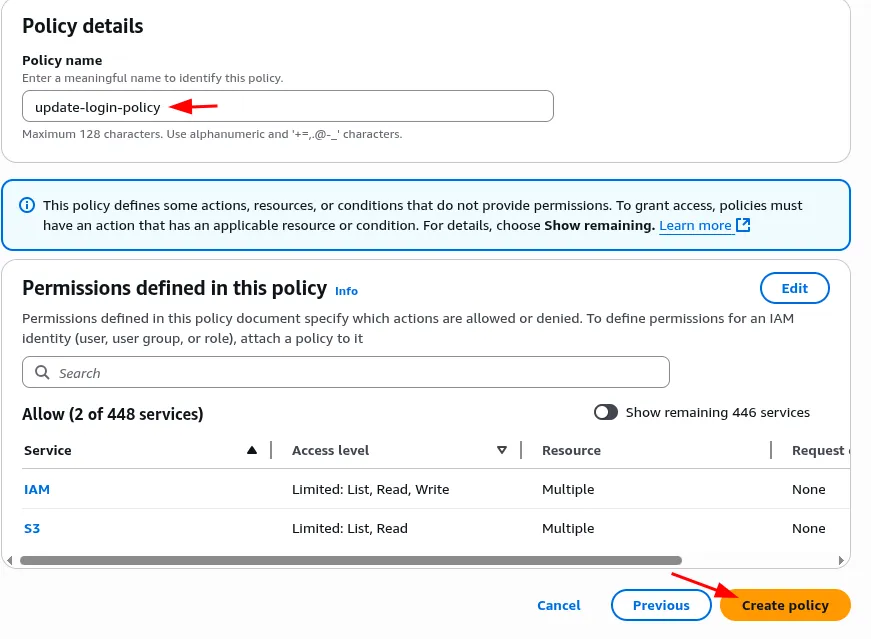Open the S3 service entry
The height and width of the screenshot is (639, 871).
point(32,528)
